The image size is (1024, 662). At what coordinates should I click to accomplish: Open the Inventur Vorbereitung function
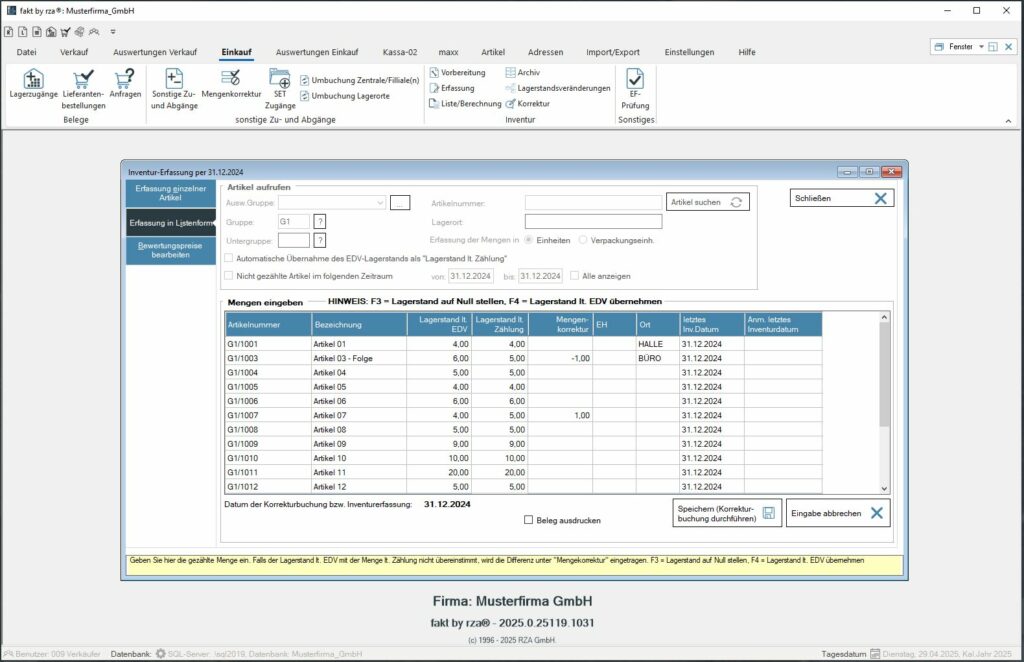(x=463, y=72)
